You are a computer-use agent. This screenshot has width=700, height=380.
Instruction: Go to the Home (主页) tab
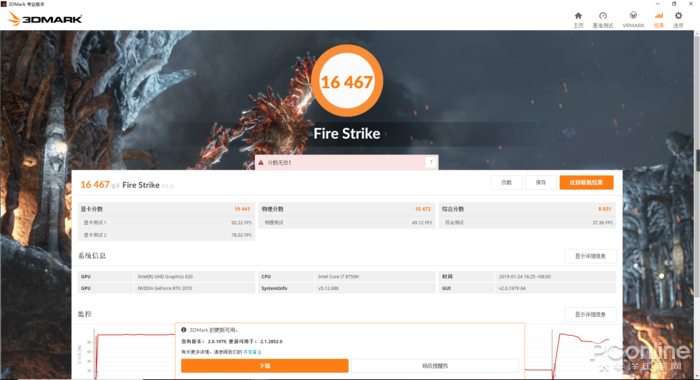coord(578,20)
